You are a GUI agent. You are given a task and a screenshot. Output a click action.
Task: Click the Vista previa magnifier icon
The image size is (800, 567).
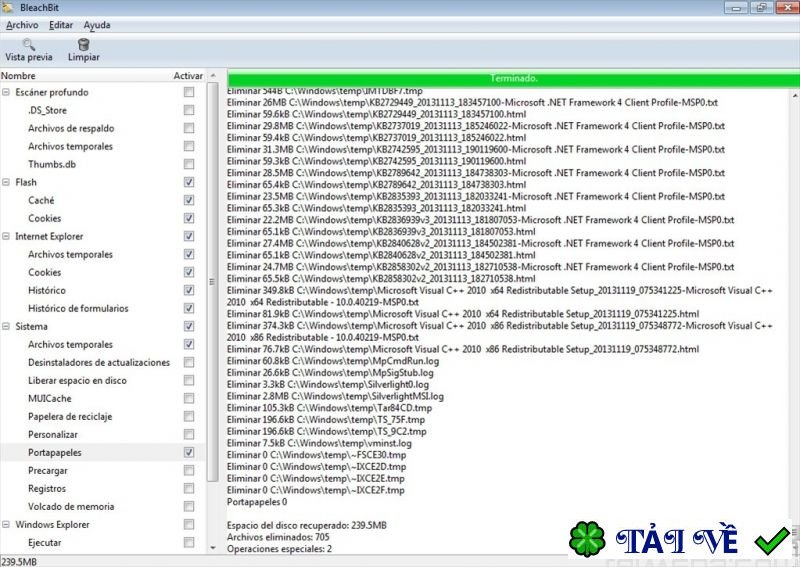(x=29, y=44)
